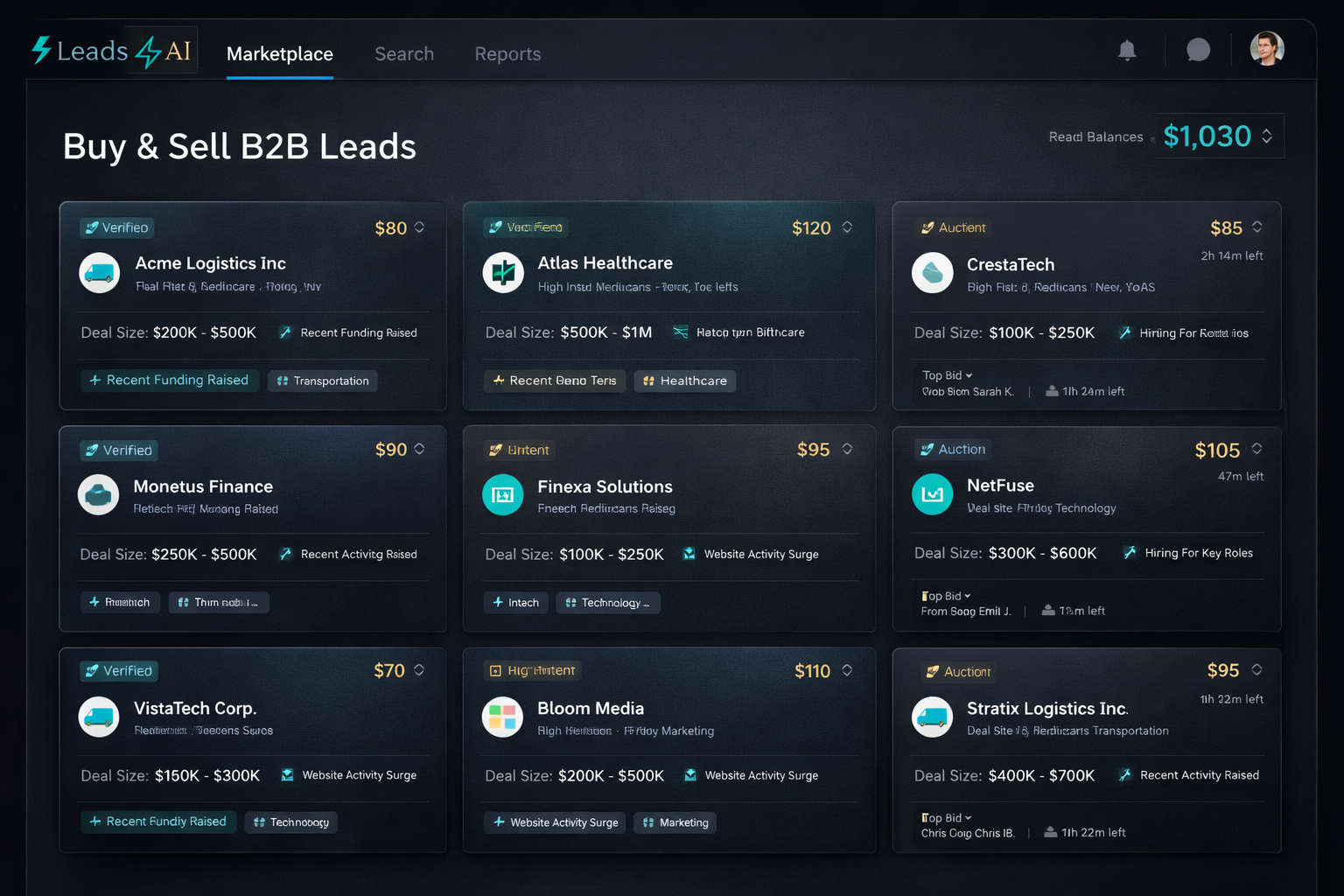1344x896 pixels.
Task: Click the VistaTech Corp. truck logo
Action: [99, 717]
